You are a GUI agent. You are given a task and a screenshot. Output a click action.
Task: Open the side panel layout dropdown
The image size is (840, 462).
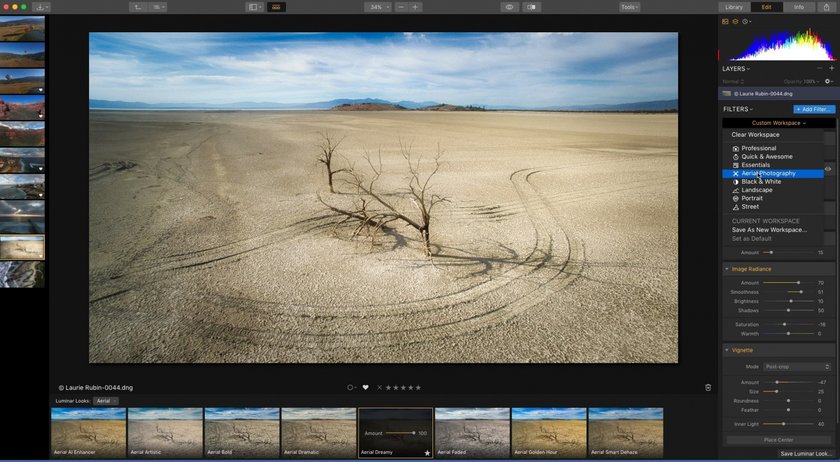pos(254,7)
